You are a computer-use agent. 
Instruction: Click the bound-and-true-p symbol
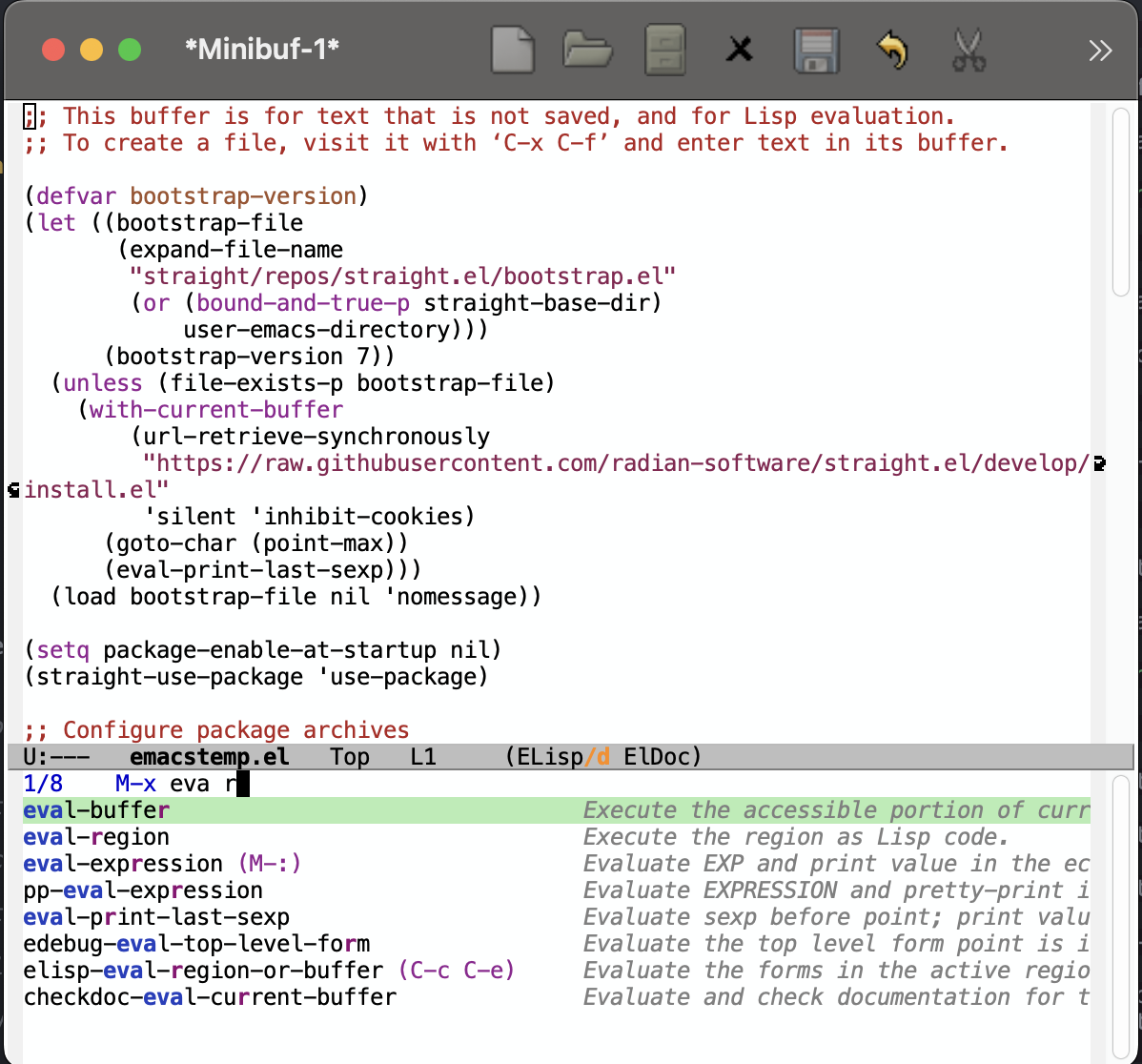tap(303, 303)
